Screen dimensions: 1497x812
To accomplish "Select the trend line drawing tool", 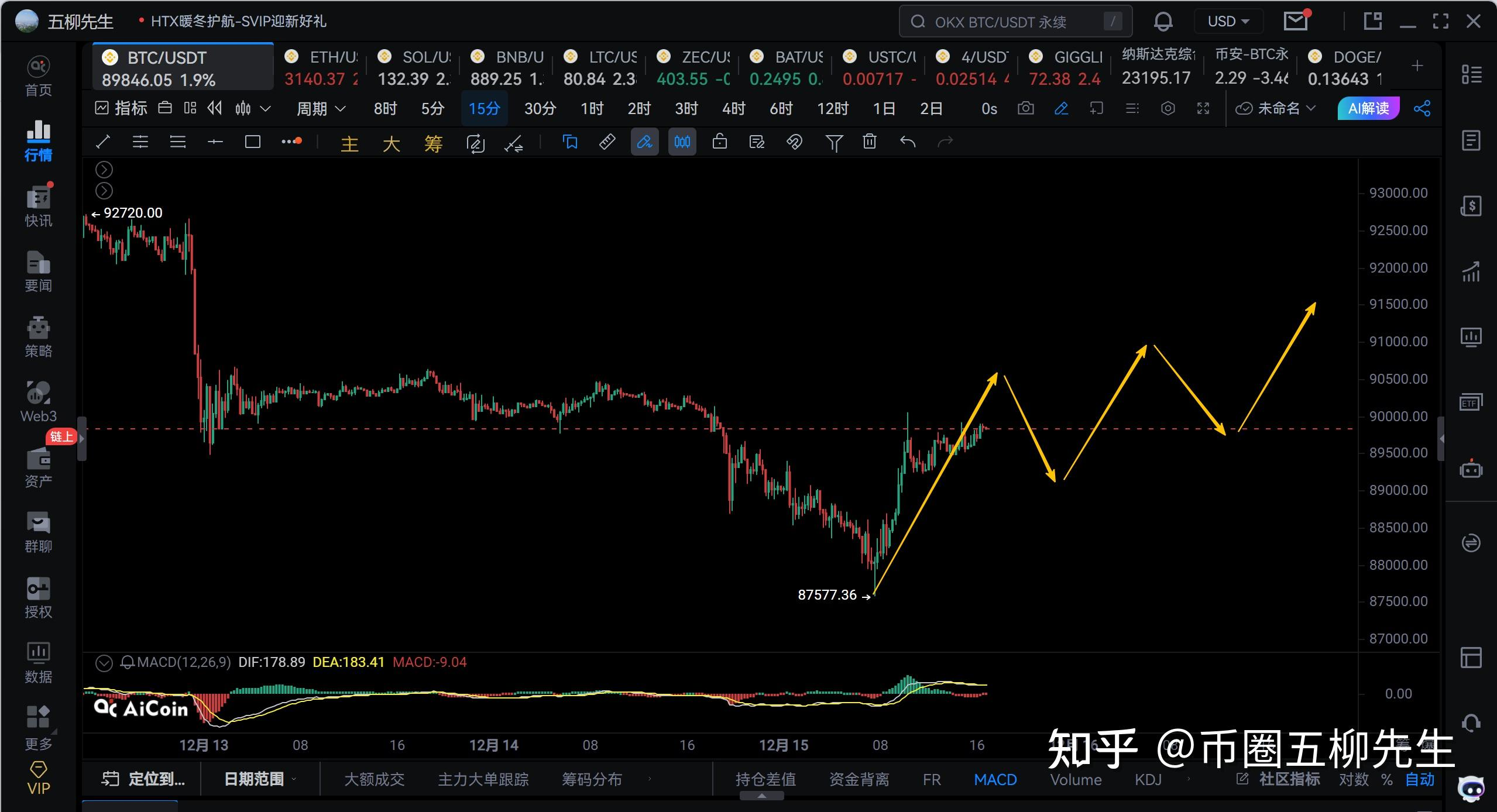I will click(x=103, y=142).
